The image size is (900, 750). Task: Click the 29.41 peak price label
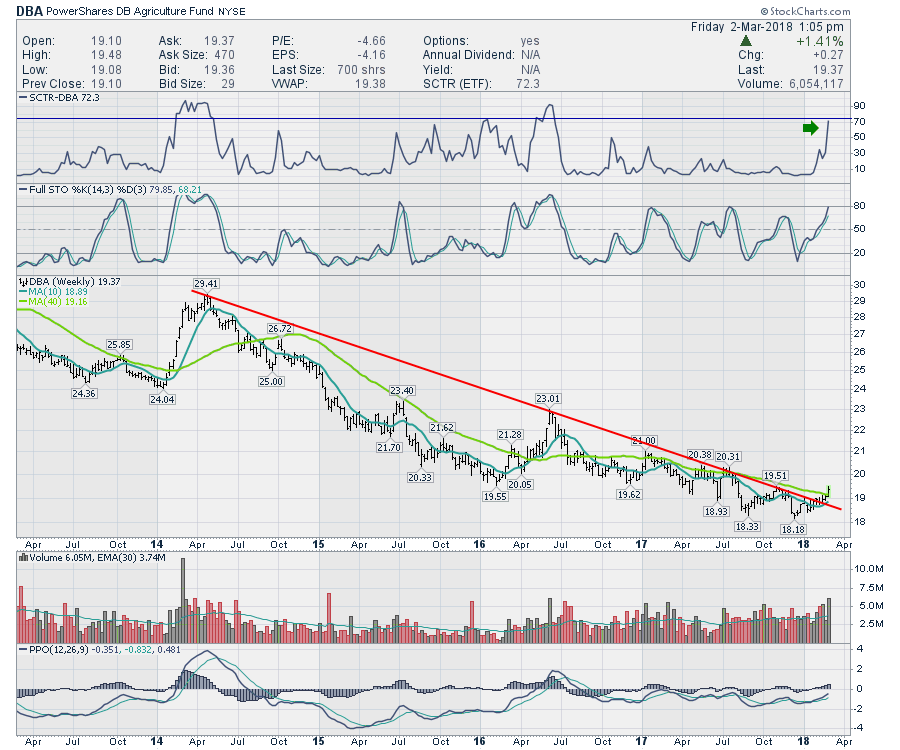[x=206, y=283]
